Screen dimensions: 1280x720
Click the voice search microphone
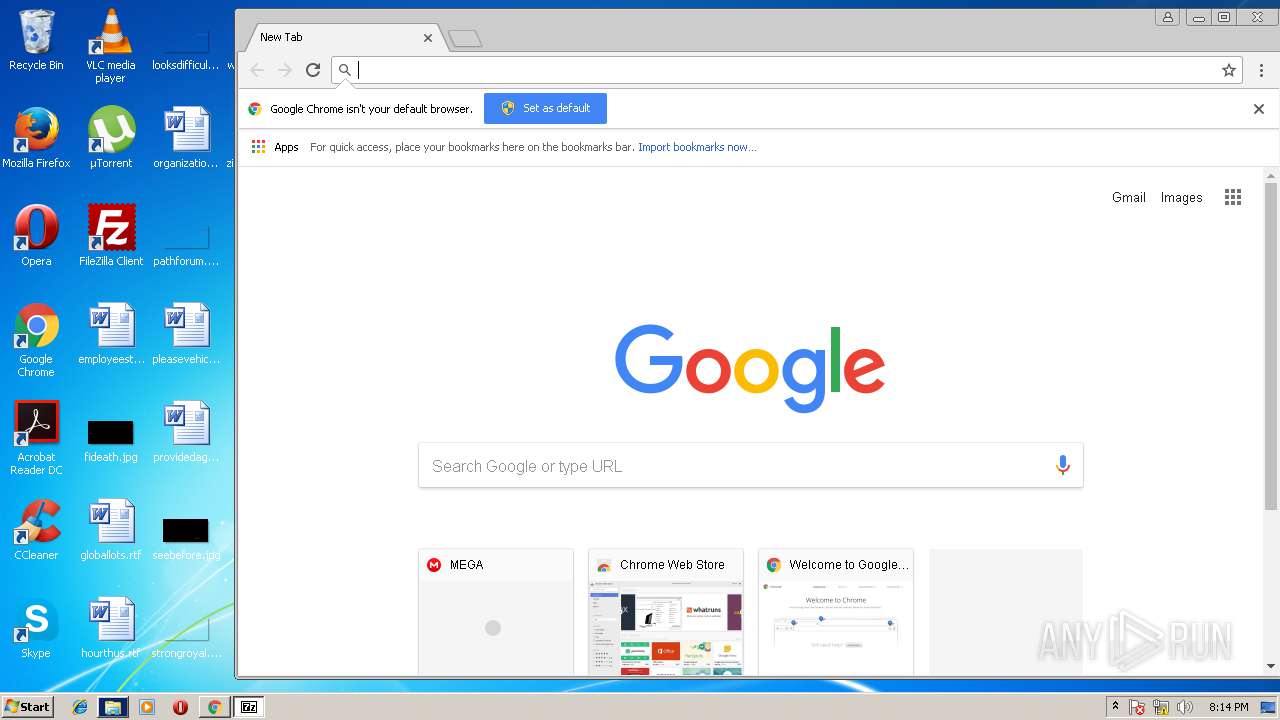pos(1062,465)
